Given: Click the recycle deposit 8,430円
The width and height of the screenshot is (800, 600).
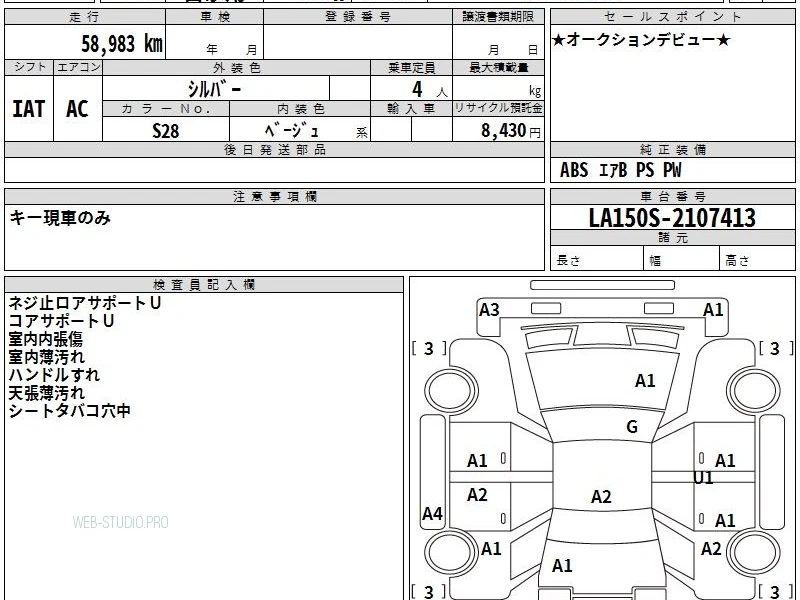Looking at the screenshot, I should coord(511,131).
